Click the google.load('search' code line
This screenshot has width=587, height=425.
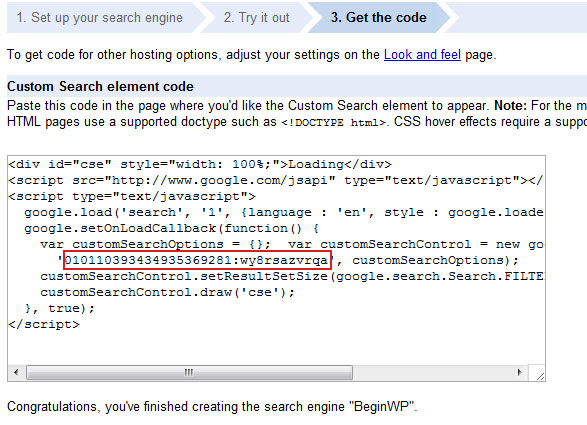[x=284, y=212]
